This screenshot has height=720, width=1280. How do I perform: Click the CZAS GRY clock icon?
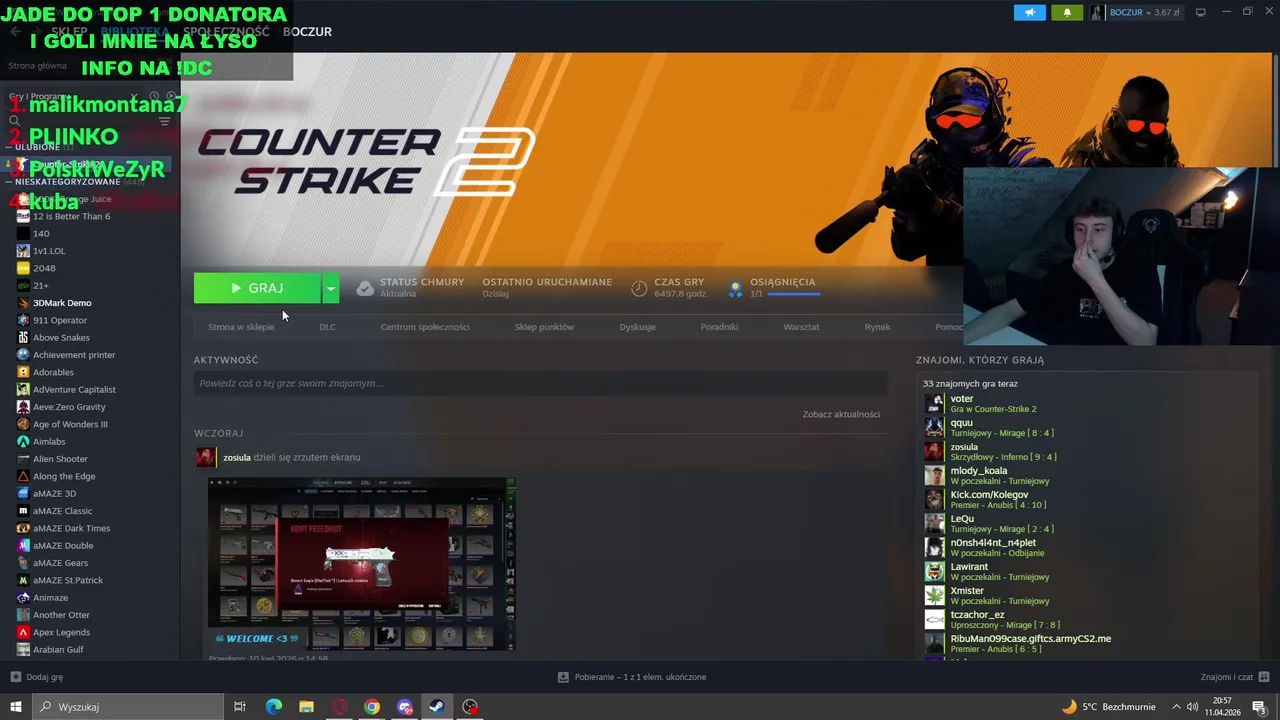pos(639,288)
